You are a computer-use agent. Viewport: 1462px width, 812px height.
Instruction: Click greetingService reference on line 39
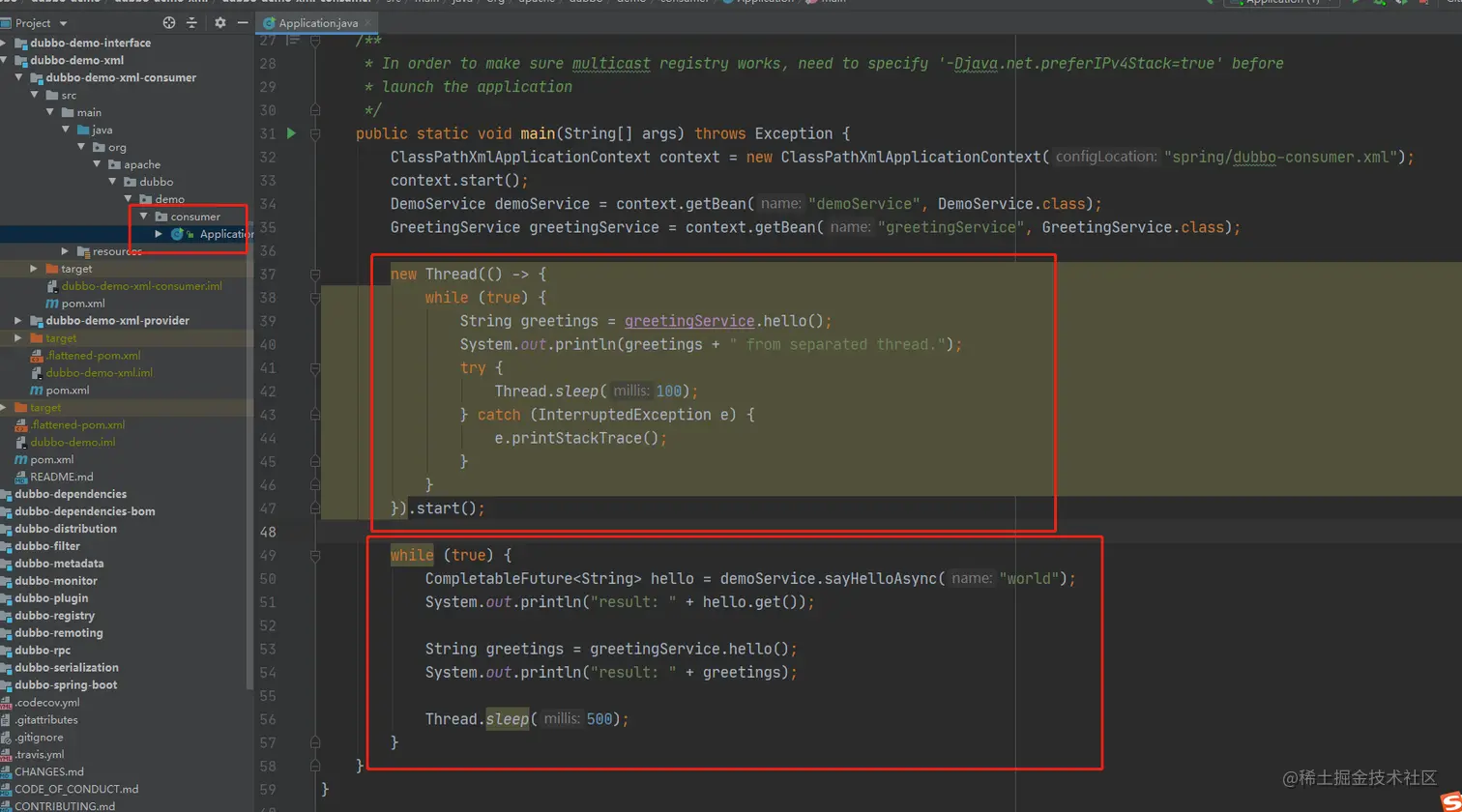[689, 321]
